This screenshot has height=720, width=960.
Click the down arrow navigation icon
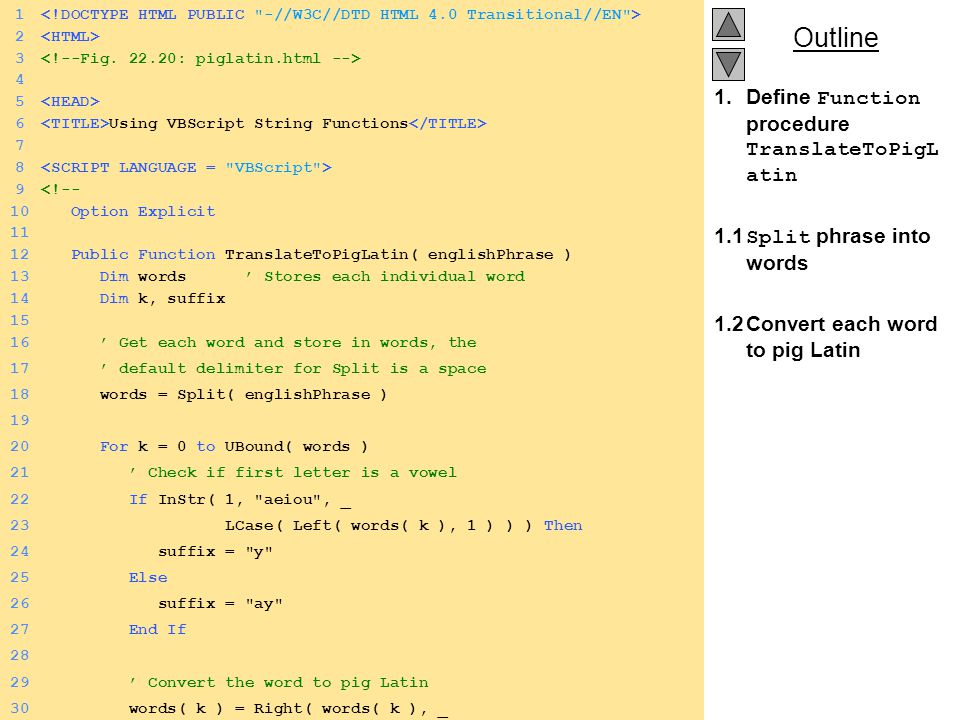coord(728,64)
